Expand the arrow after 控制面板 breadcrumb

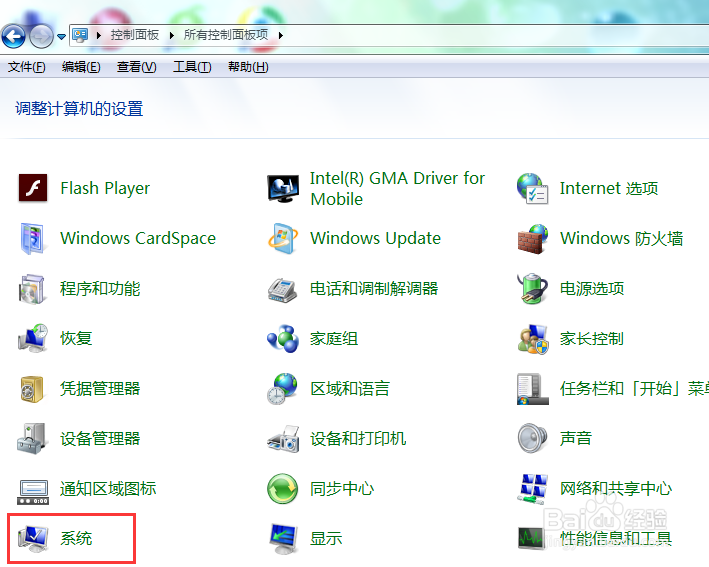pyautogui.click(x=171, y=35)
